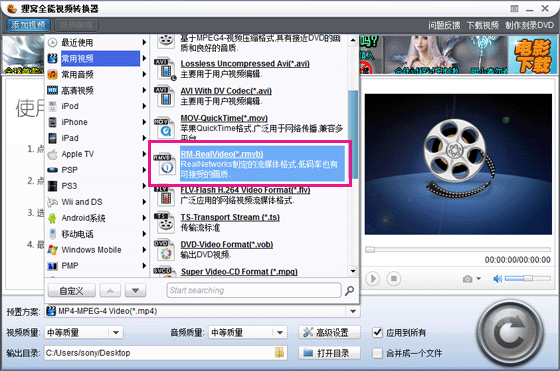
Task: Select Super Video-CD Format (*.mpg)
Action: pyautogui.click(x=239, y=272)
